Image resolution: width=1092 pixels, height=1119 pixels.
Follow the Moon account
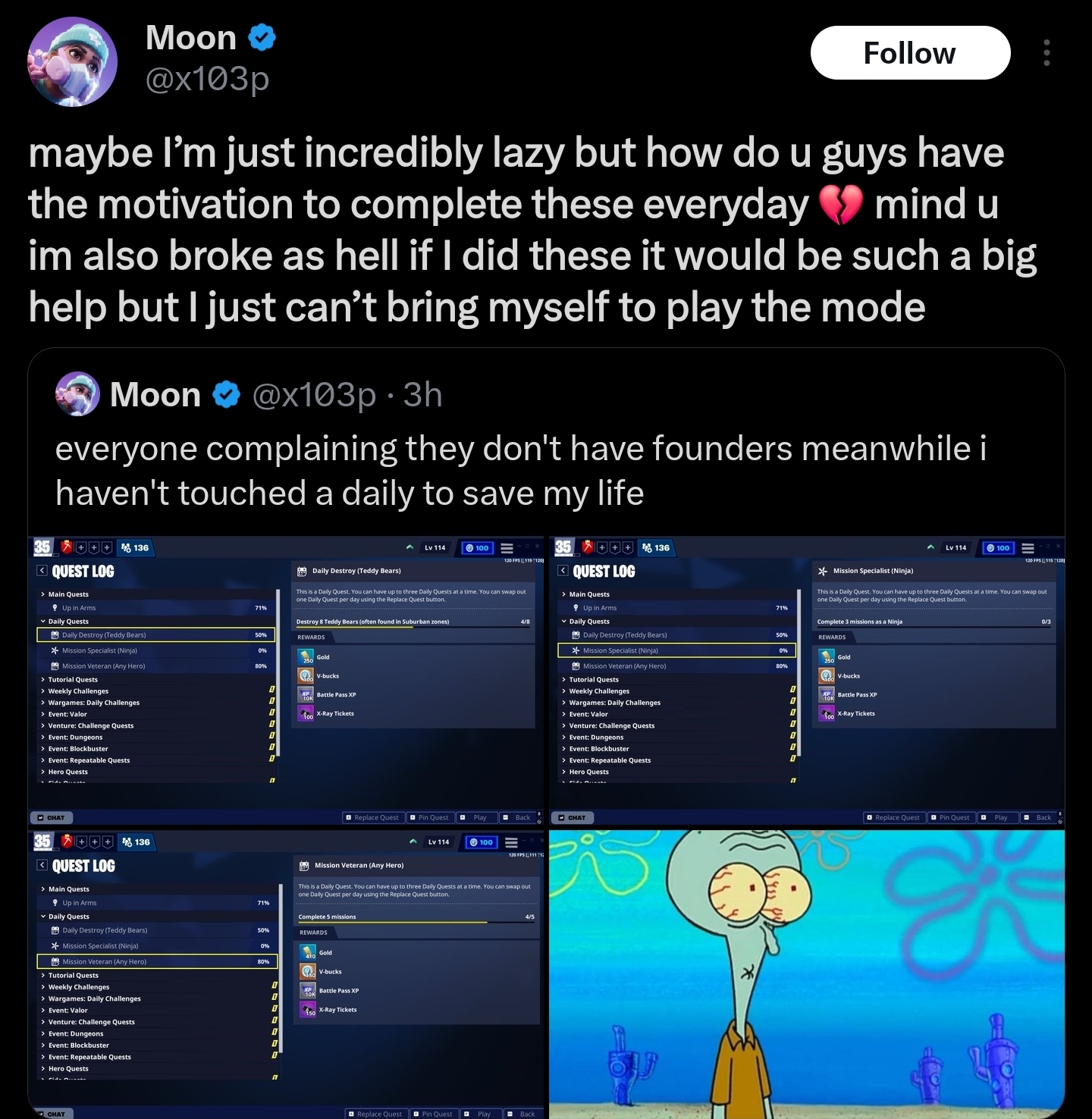point(910,53)
